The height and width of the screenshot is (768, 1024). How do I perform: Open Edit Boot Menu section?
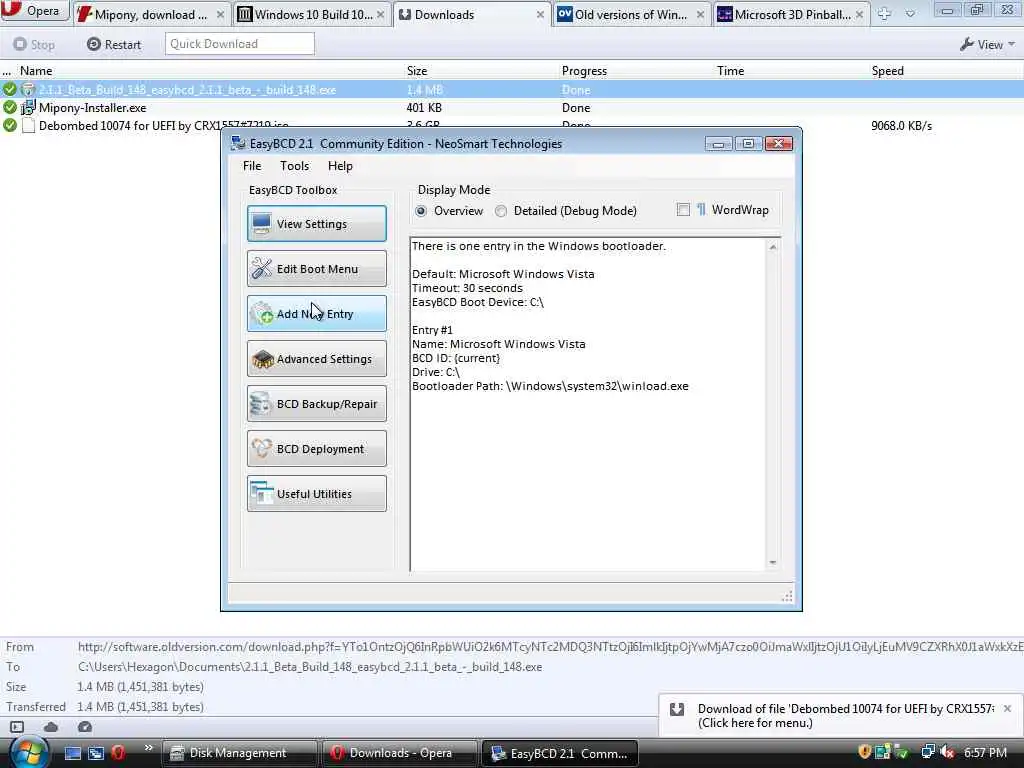317,268
